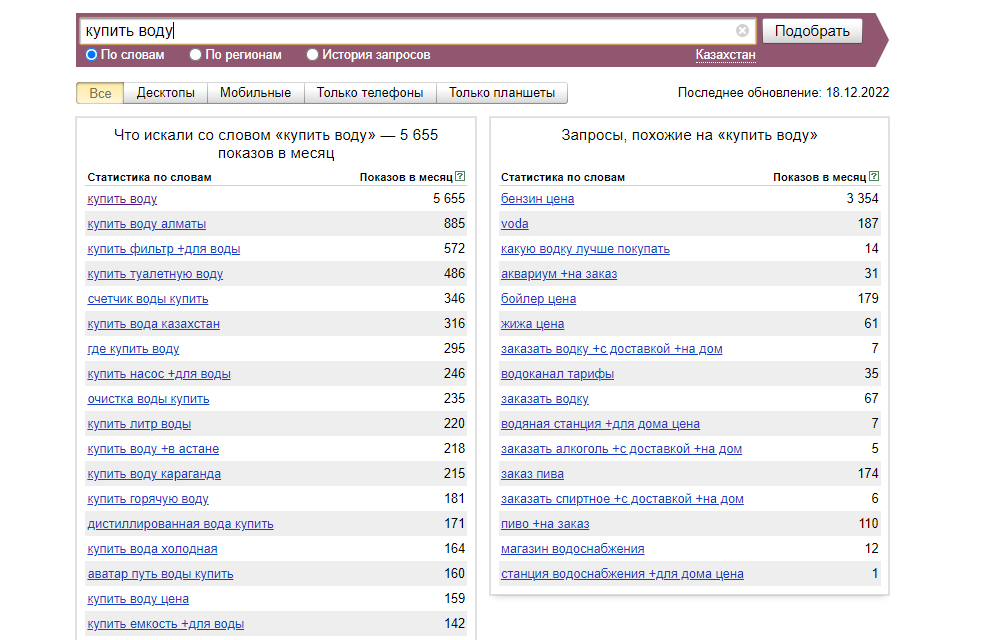Switch to the 'Все' devices tab
1008x640 pixels.
click(100, 93)
